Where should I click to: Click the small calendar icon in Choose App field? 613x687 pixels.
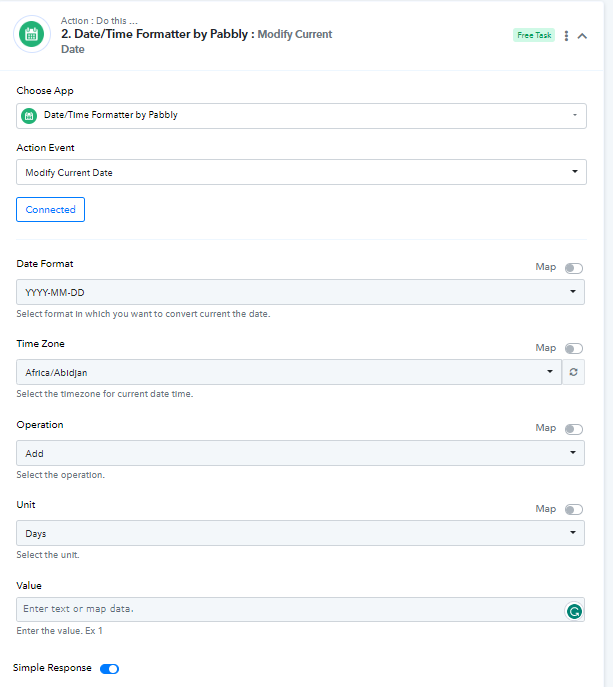coord(29,116)
